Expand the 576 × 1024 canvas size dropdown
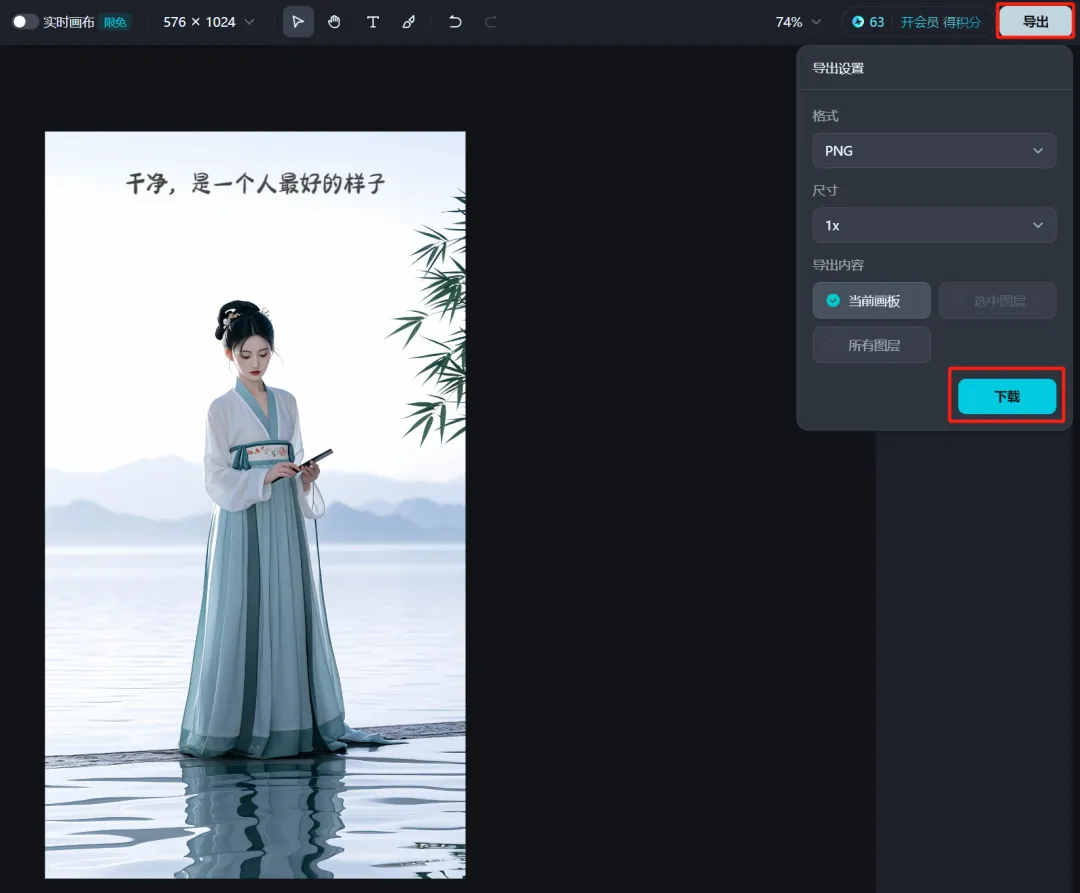The height and width of the screenshot is (893, 1080). (209, 22)
